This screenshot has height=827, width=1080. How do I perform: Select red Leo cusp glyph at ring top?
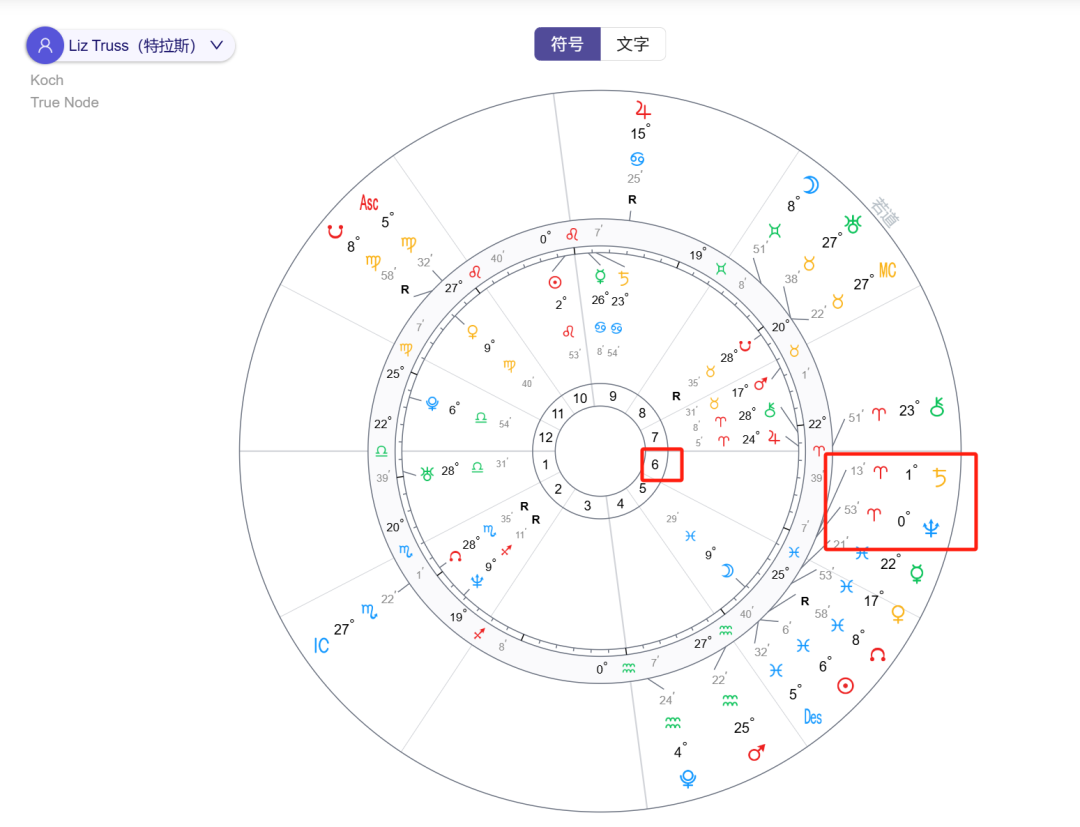pos(572,235)
